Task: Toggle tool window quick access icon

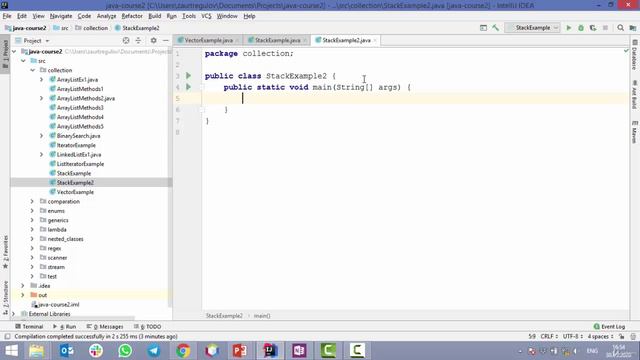Action: (7, 336)
